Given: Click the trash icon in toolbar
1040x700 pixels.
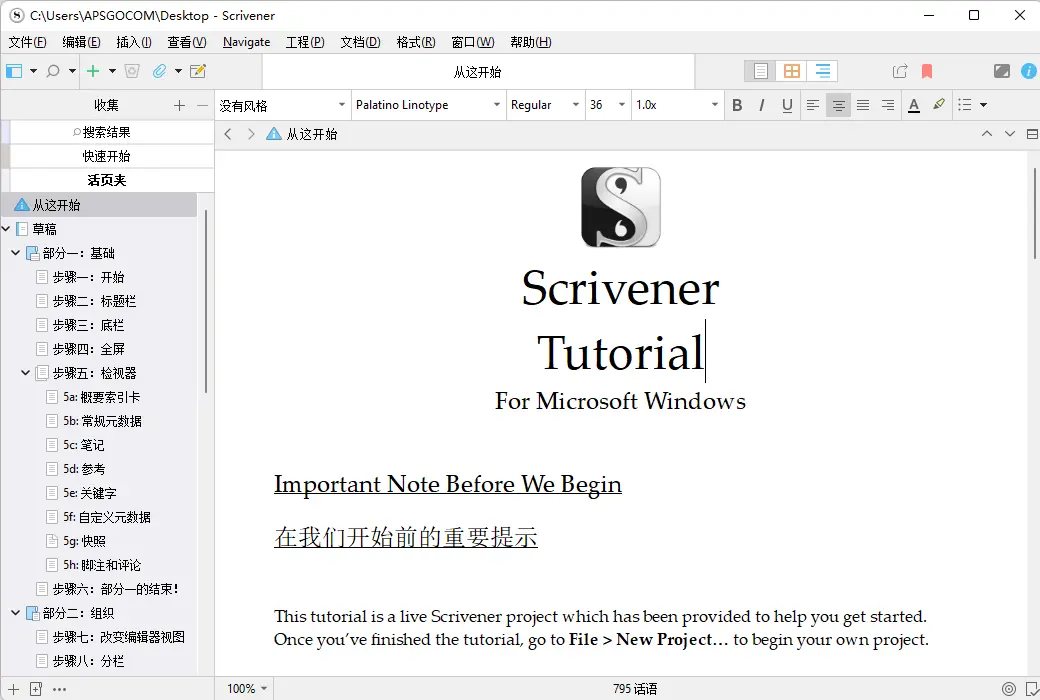Looking at the screenshot, I should click(132, 71).
